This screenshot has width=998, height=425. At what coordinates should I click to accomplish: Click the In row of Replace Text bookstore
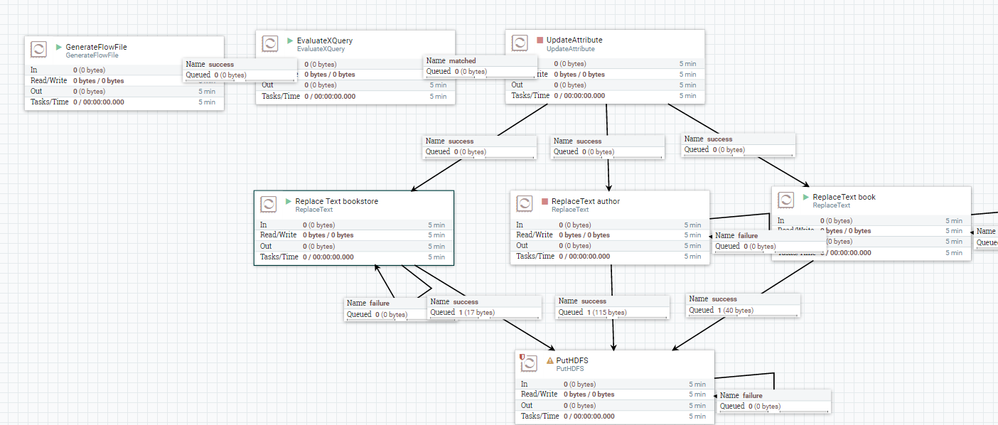[x=353, y=225]
